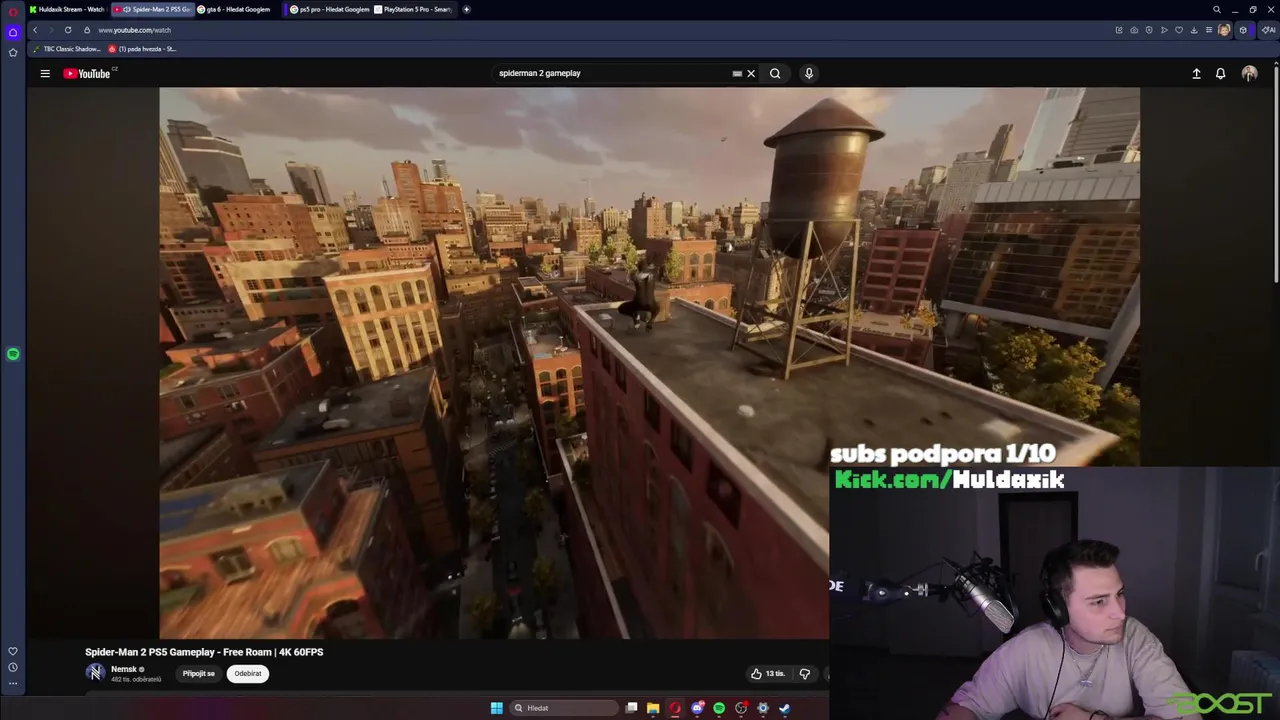The height and width of the screenshot is (720, 1280).
Task: Open a new browser tab with plus
Action: point(466,9)
